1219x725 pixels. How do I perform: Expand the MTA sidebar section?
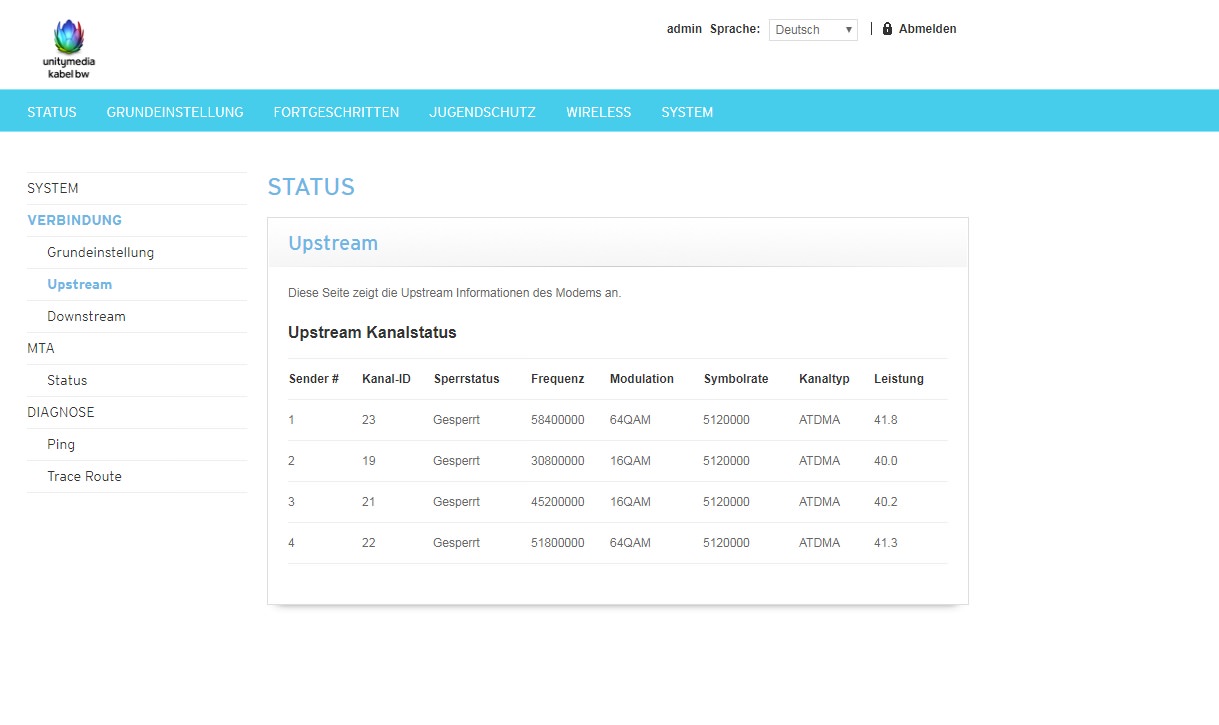click(x=41, y=348)
